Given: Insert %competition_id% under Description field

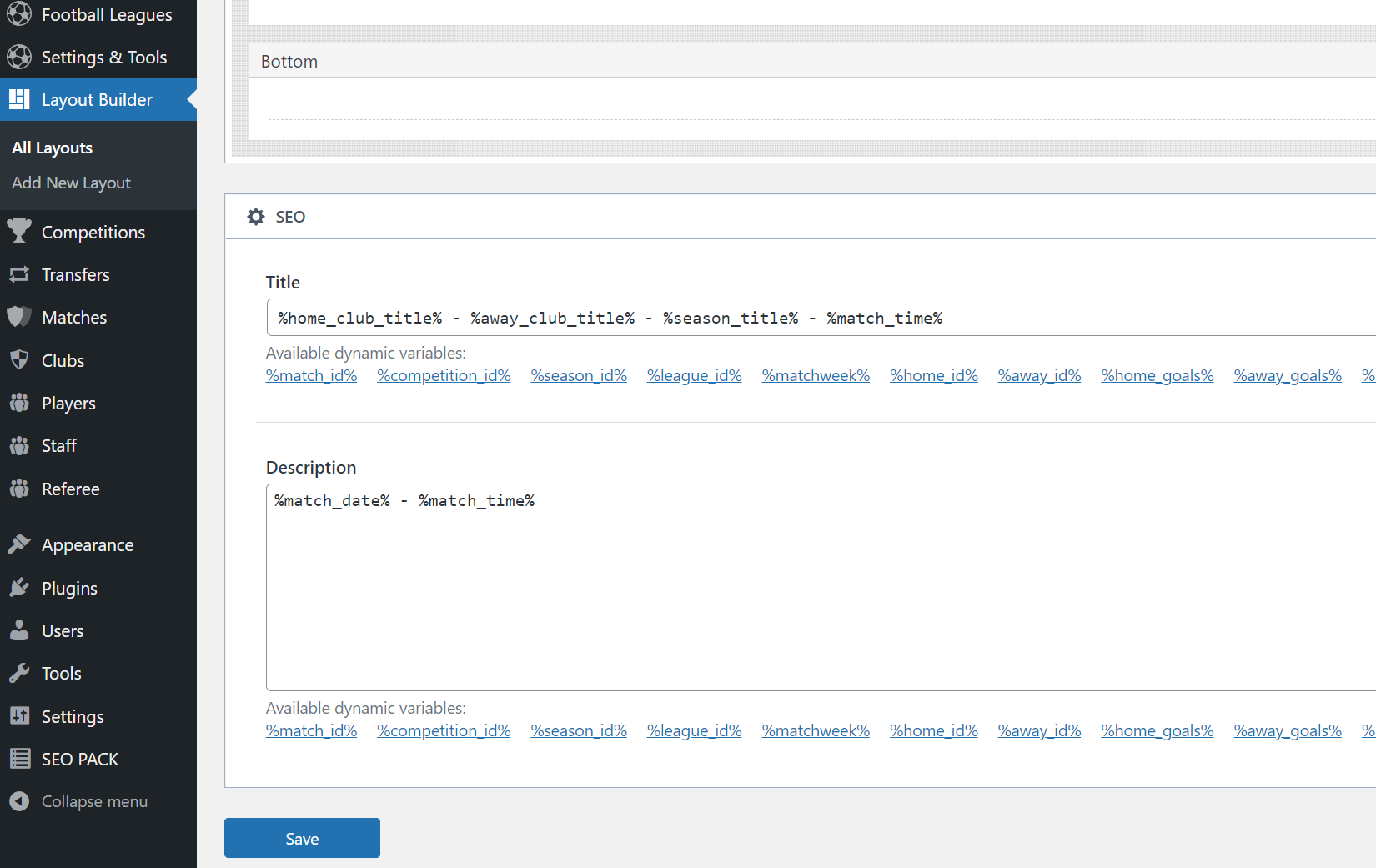Looking at the screenshot, I should click(444, 730).
